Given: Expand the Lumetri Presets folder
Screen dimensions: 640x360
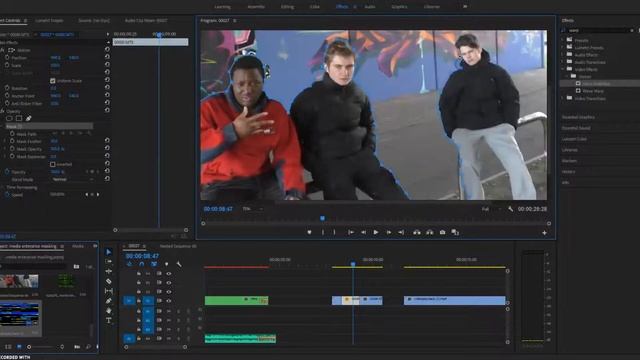Looking at the screenshot, I should 563,47.
